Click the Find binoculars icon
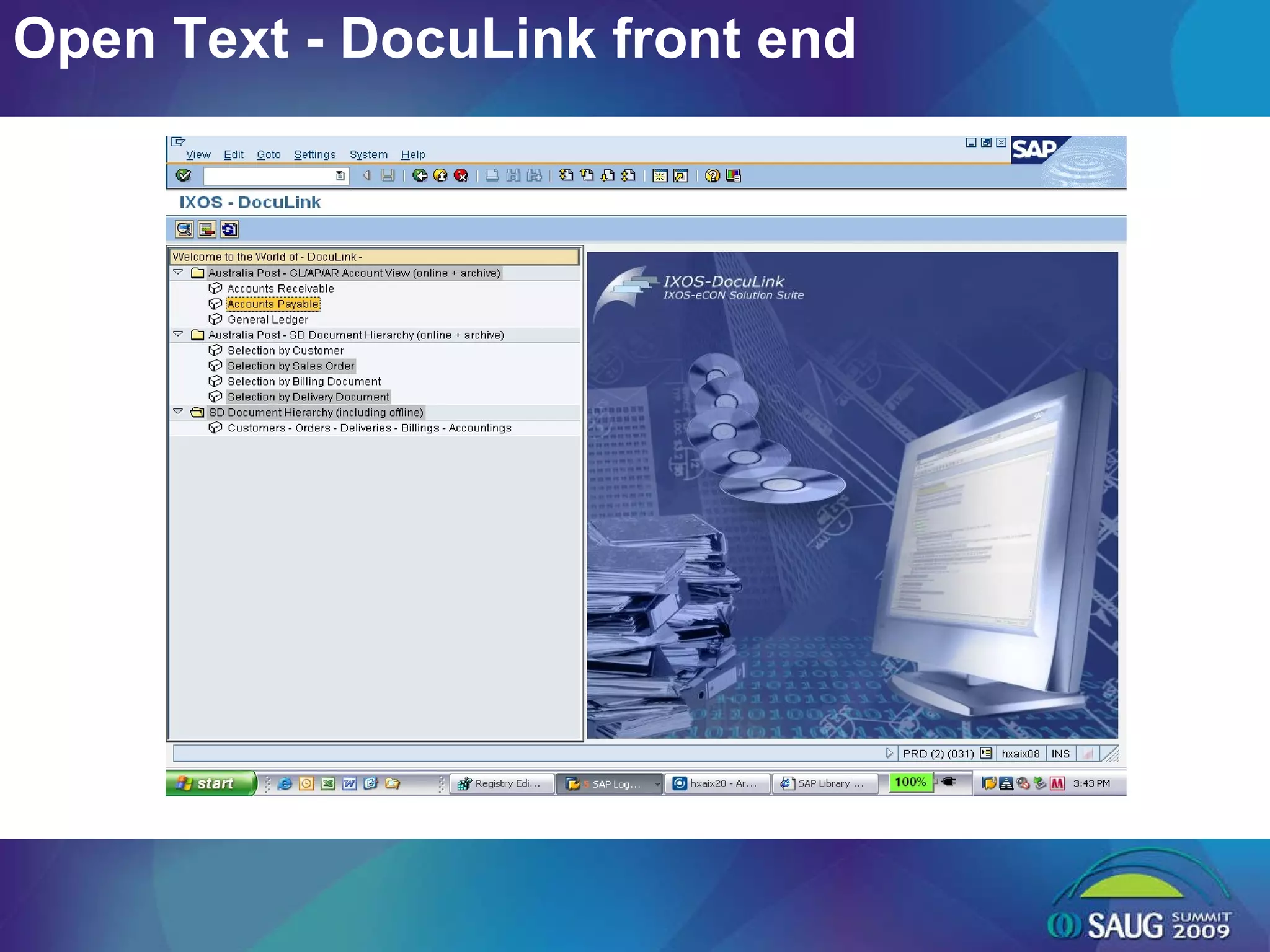This screenshot has height=952, width=1270. coord(513,175)
